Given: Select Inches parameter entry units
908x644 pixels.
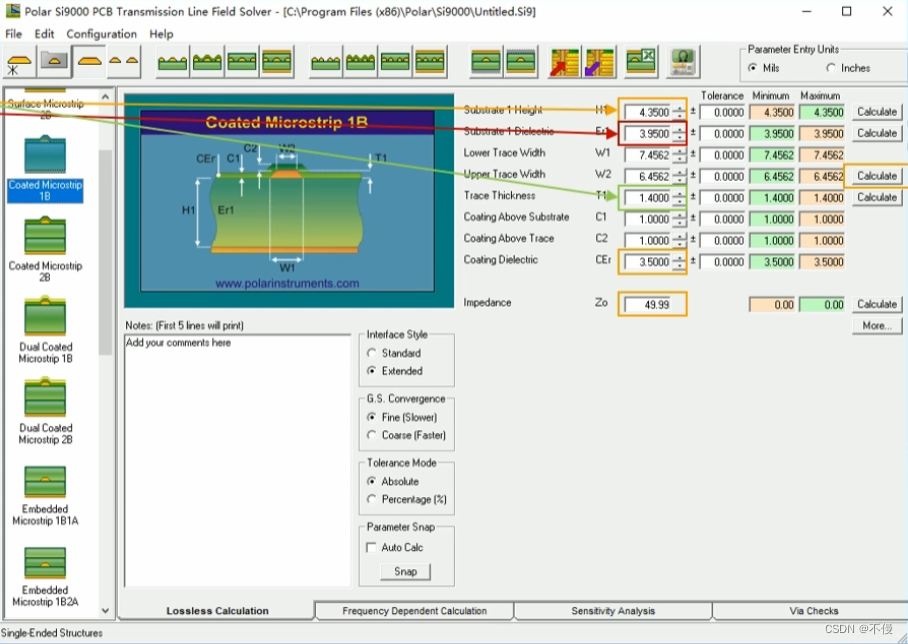Looking at the screenshot, I should tap(831, 68).
